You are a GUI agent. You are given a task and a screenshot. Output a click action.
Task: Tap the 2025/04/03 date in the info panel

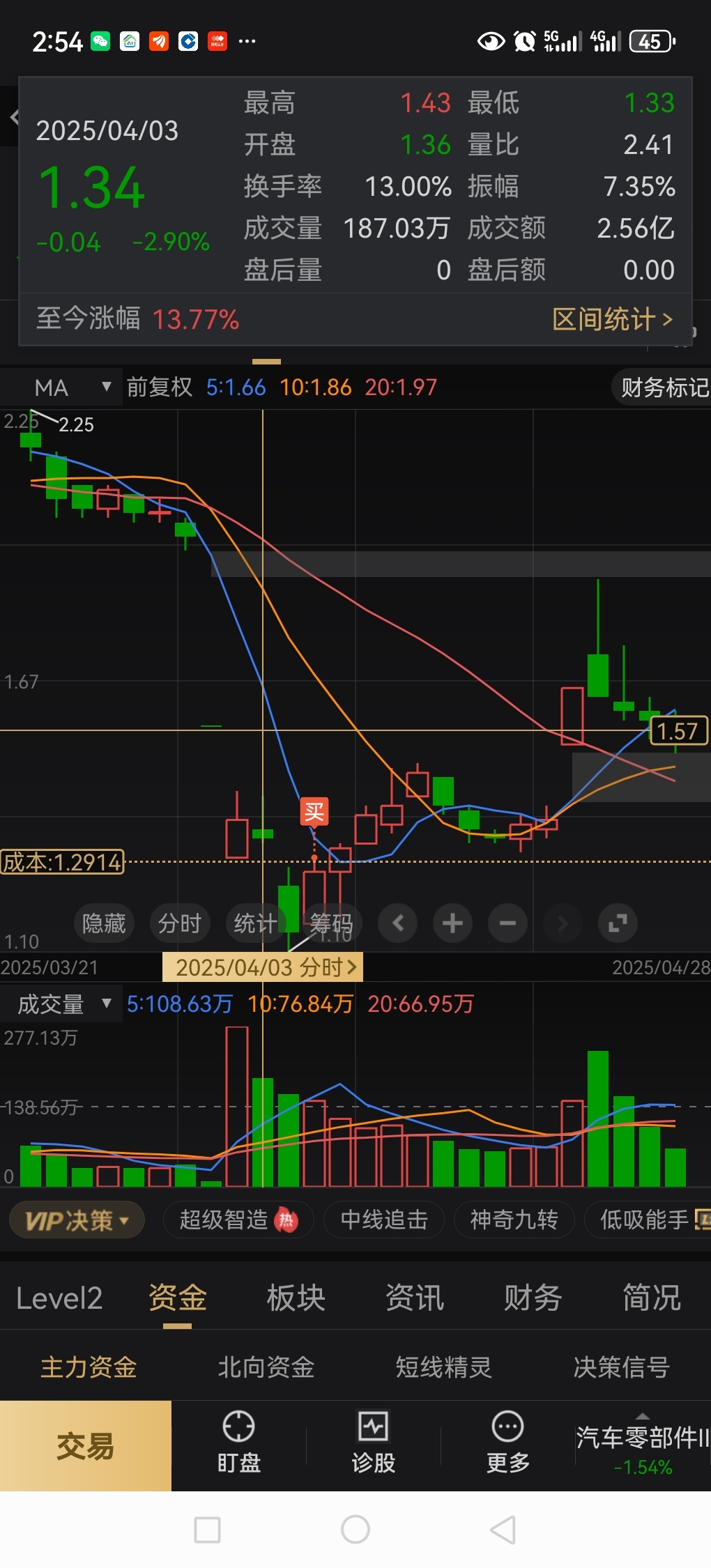107,131
